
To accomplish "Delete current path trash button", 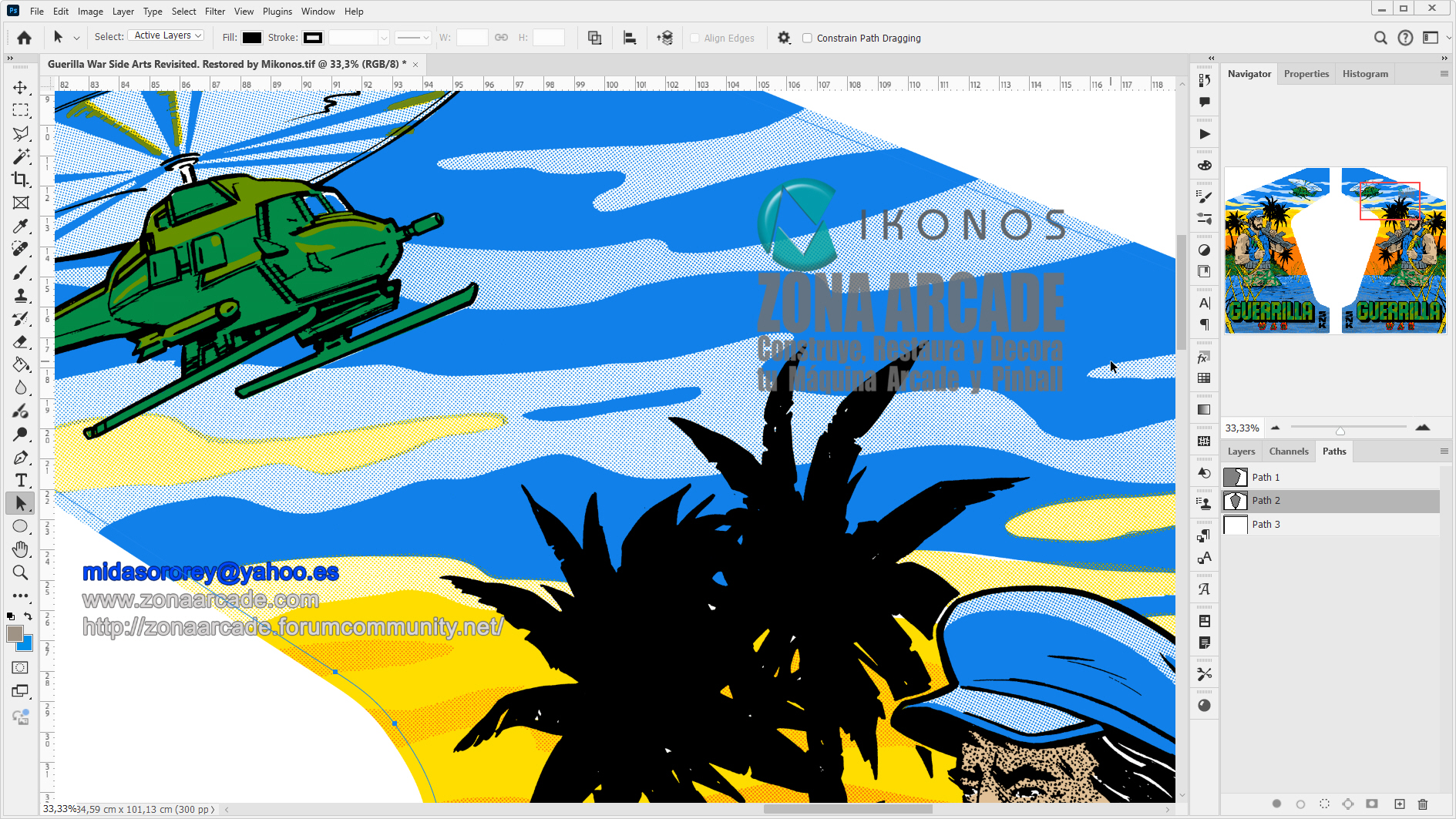I will click(x=1423, y=804).
